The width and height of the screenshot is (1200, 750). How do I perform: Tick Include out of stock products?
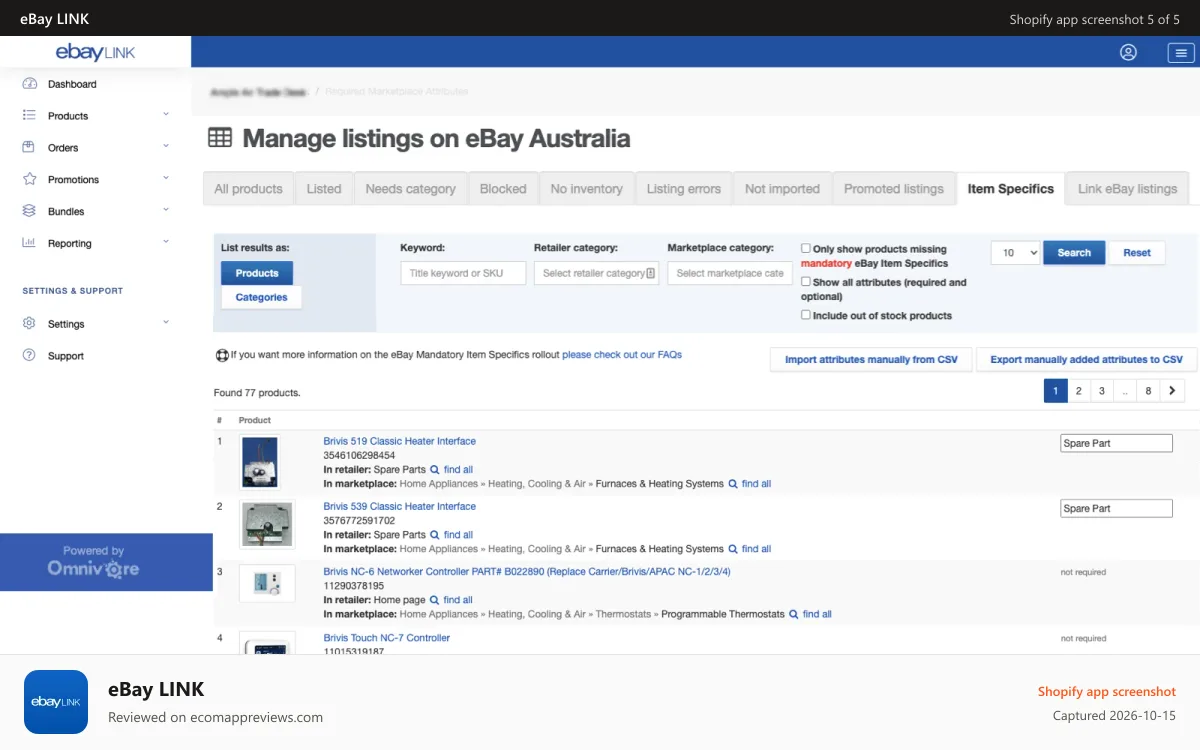pyautogui.click(x=806, y=315)
